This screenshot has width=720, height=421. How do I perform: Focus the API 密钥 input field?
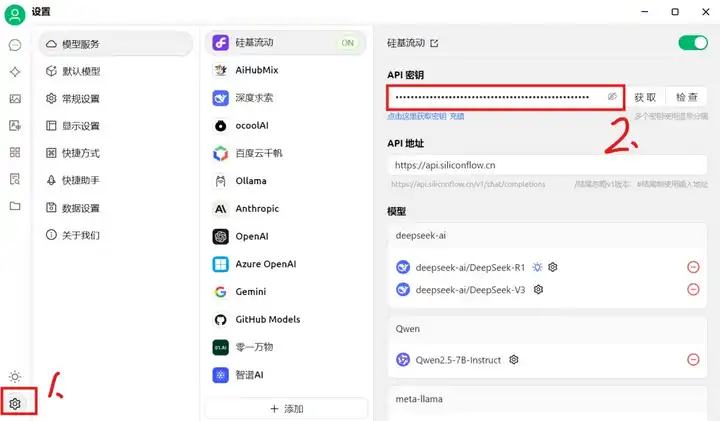[x=505, y=97]
